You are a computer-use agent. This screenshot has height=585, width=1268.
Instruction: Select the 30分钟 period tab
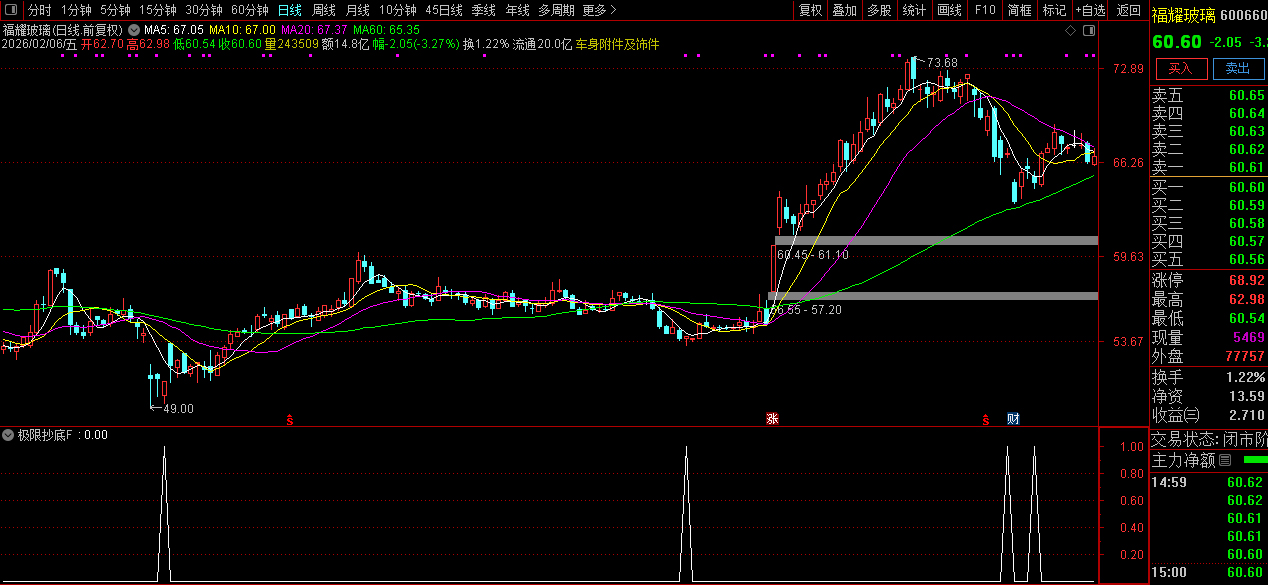[204, 10]
